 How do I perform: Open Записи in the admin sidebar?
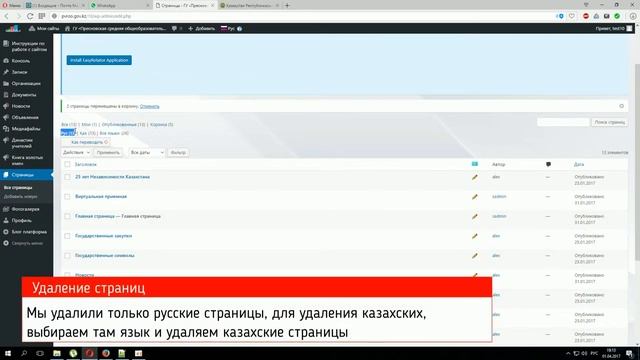(19, 72)
